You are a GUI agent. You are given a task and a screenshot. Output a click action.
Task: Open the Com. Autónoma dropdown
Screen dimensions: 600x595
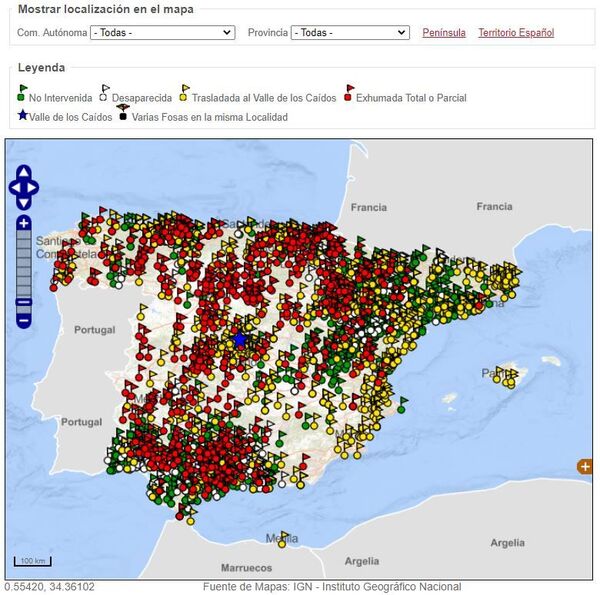(162, 32)
